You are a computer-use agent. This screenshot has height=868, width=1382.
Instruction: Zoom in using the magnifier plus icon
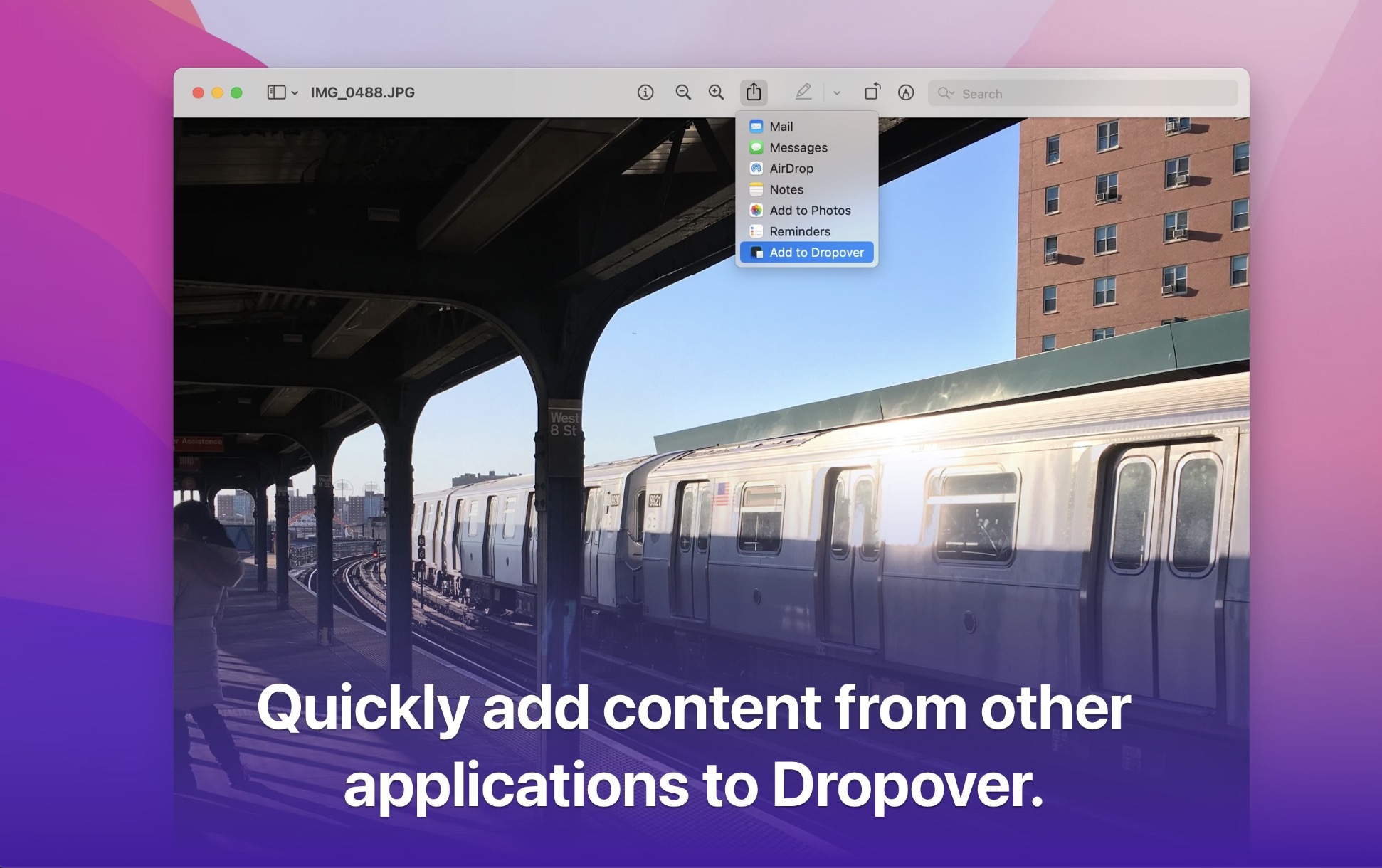point(716,92)
